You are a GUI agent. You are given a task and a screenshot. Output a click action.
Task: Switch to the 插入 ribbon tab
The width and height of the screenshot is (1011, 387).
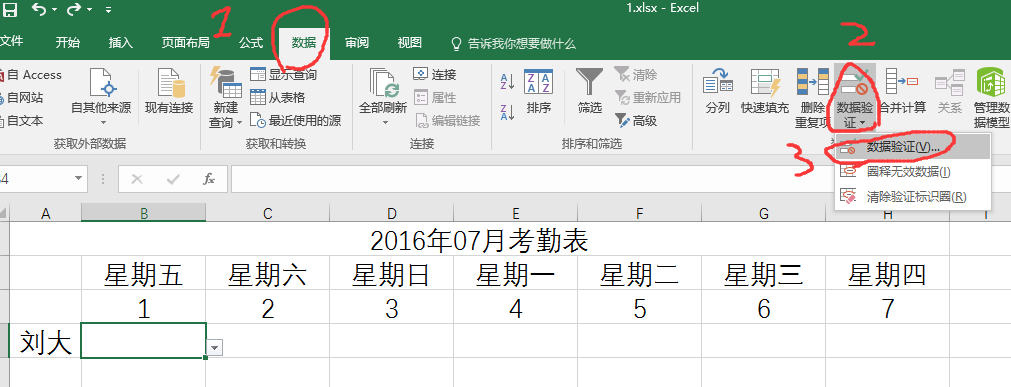tap(121, 43)
